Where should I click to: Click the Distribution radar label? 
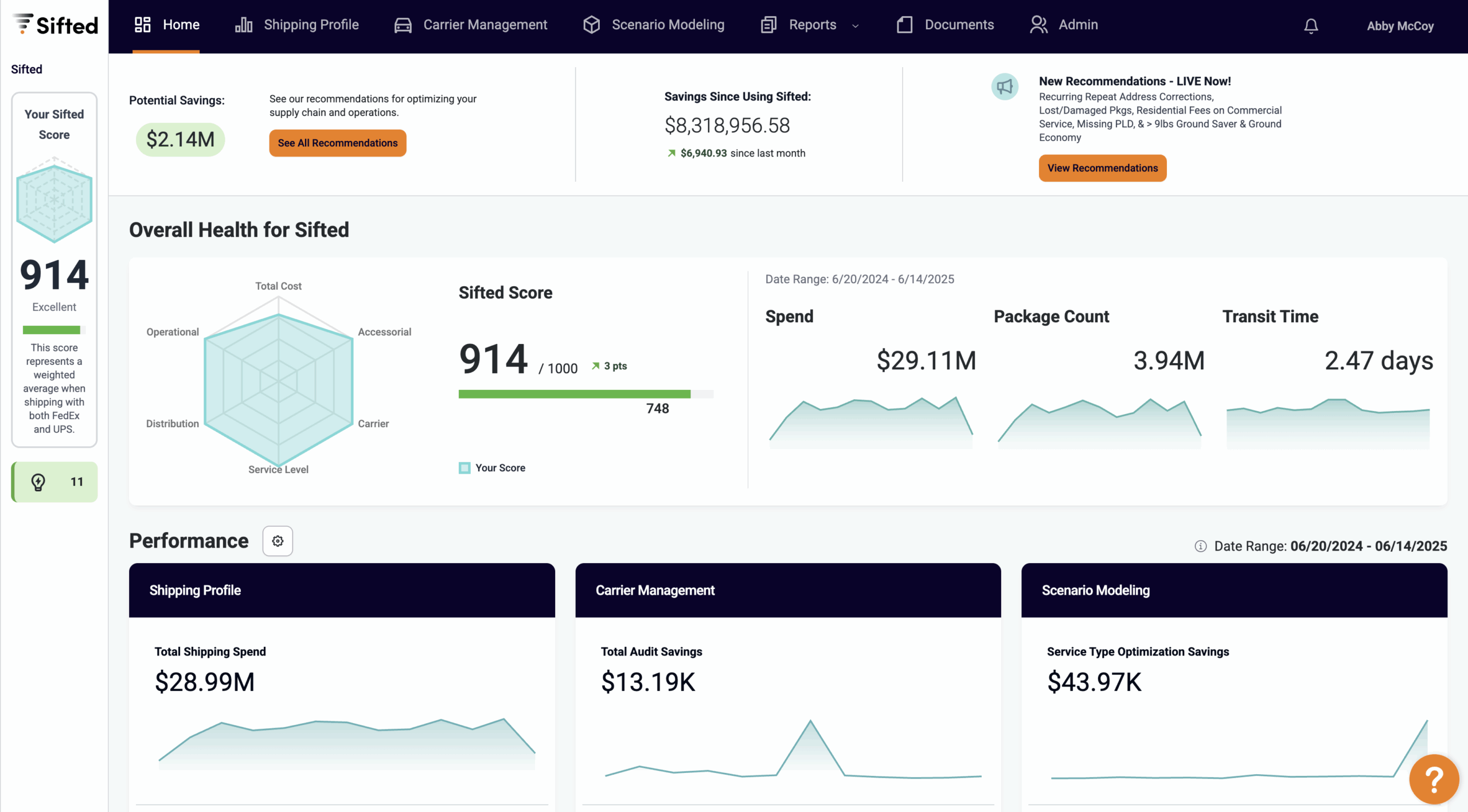coord(172,423)
